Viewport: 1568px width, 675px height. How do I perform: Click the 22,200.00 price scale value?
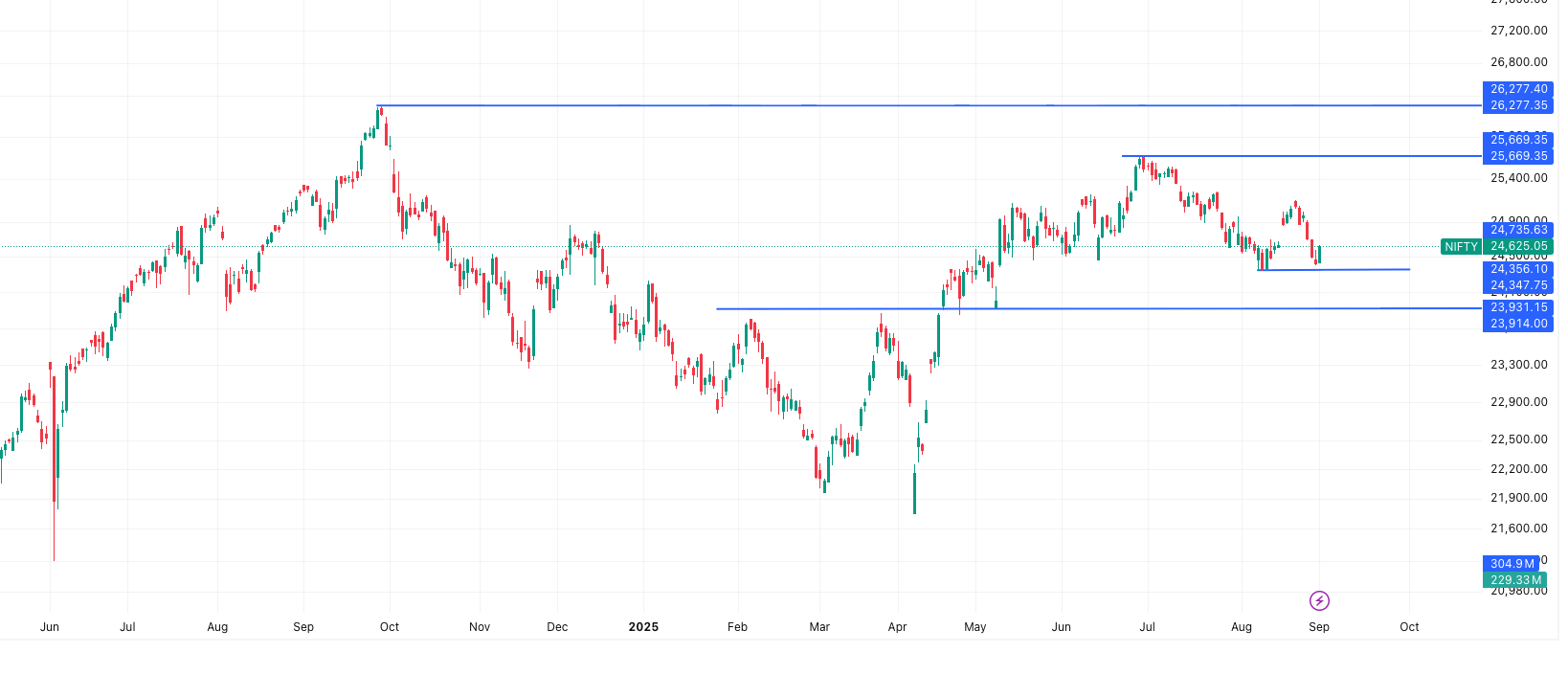click(1518, 469)
